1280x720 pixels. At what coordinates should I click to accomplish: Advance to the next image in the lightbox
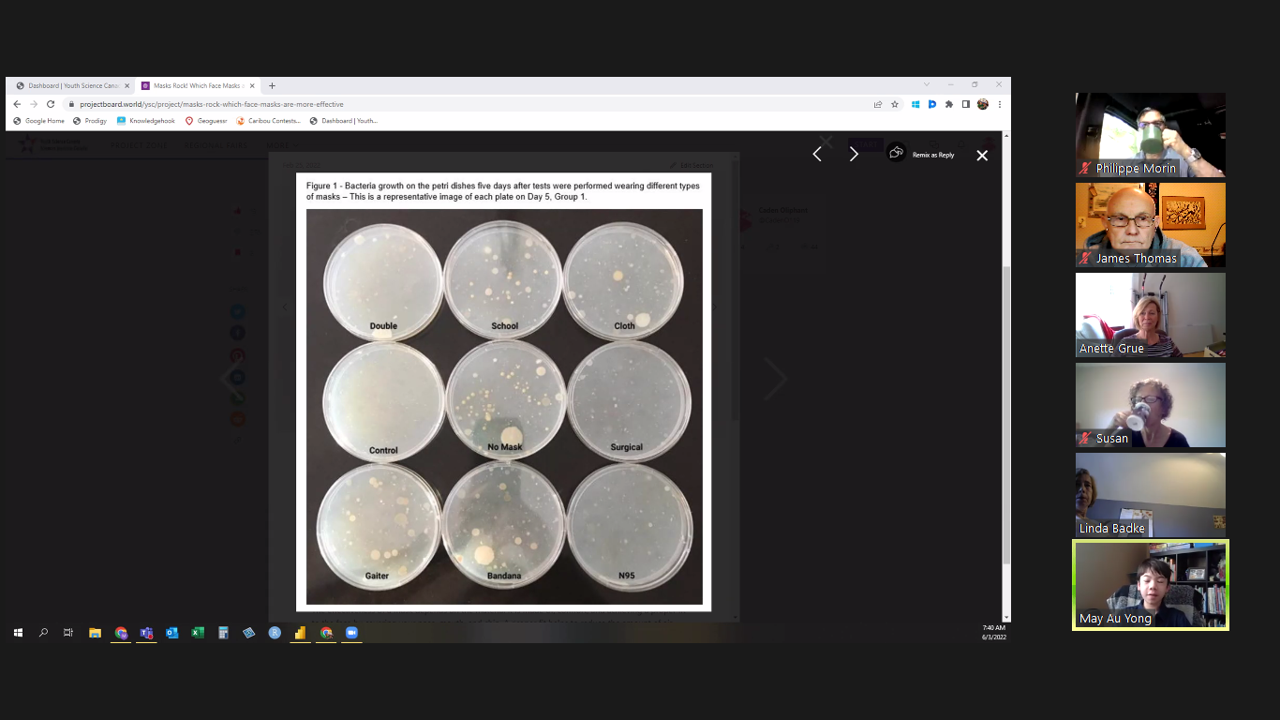click(x=853, y=154)
